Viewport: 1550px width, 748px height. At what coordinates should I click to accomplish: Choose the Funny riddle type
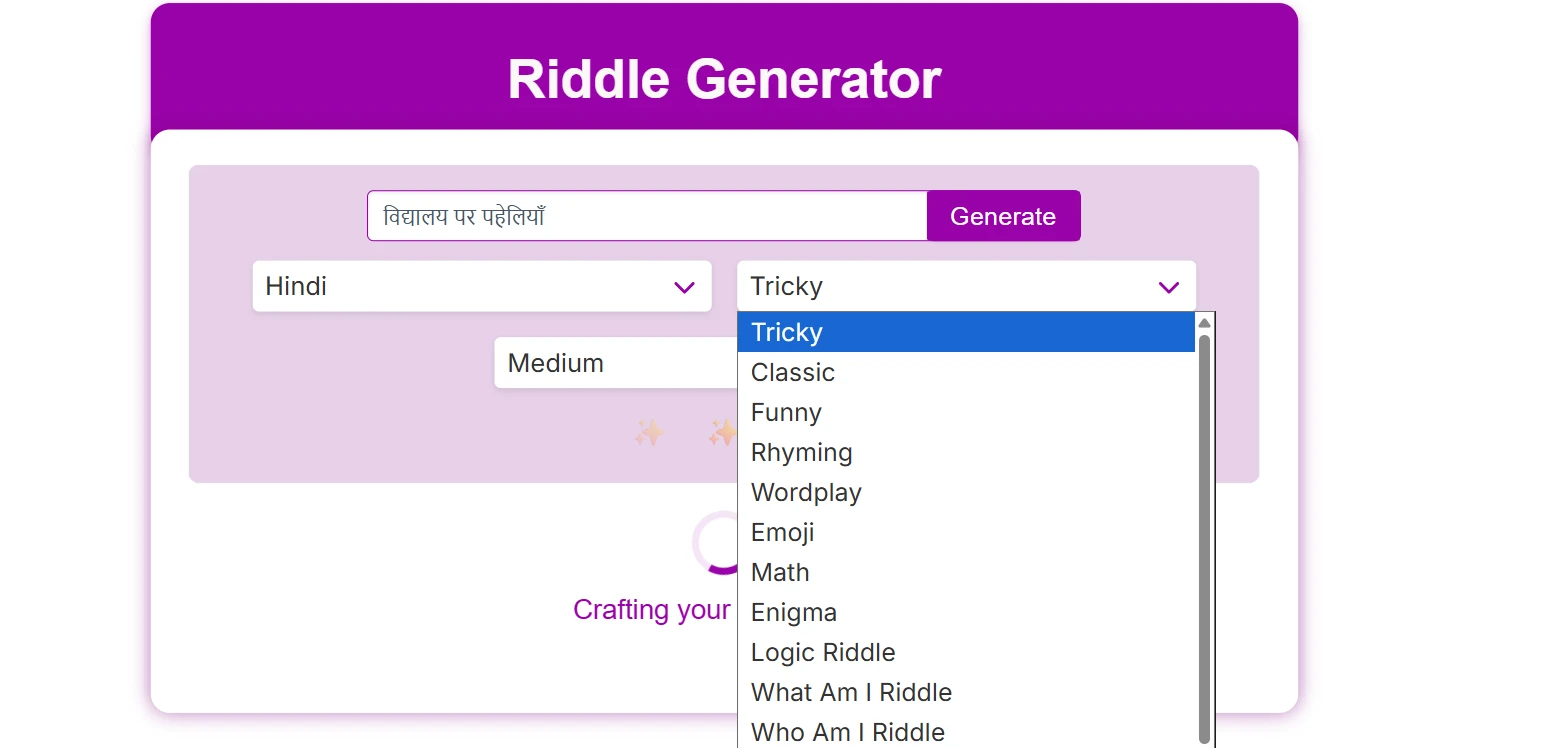point(965,412)
